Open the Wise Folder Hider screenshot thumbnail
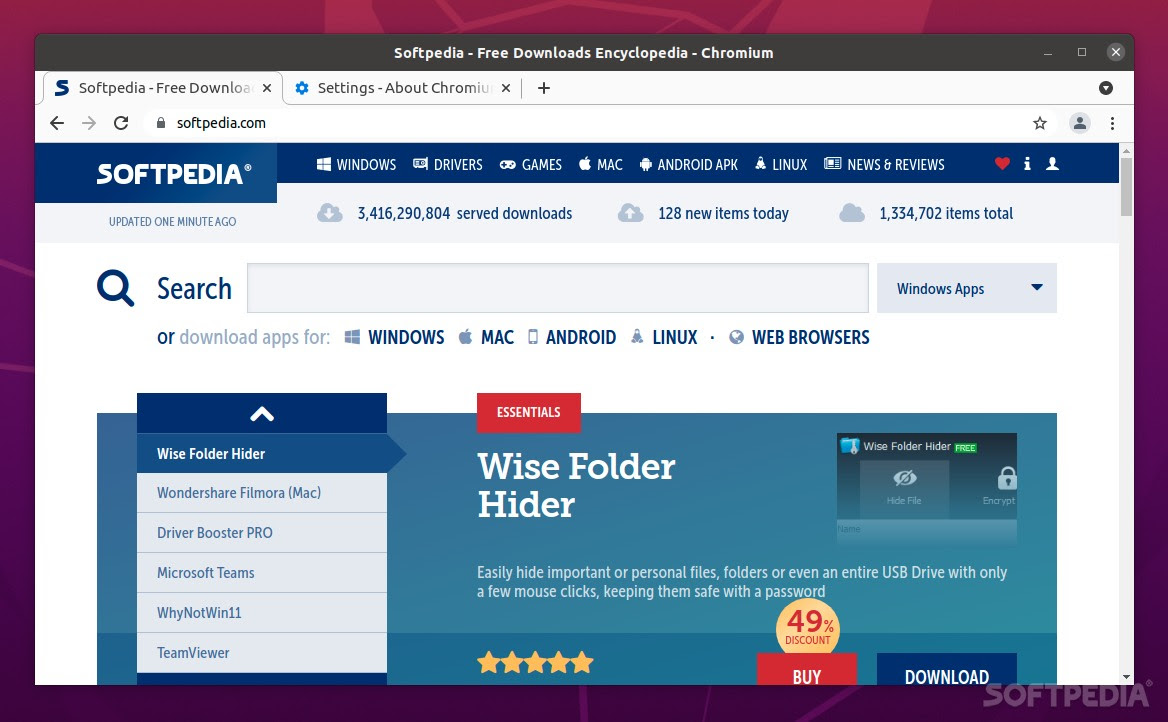 [x=927, y=489]
